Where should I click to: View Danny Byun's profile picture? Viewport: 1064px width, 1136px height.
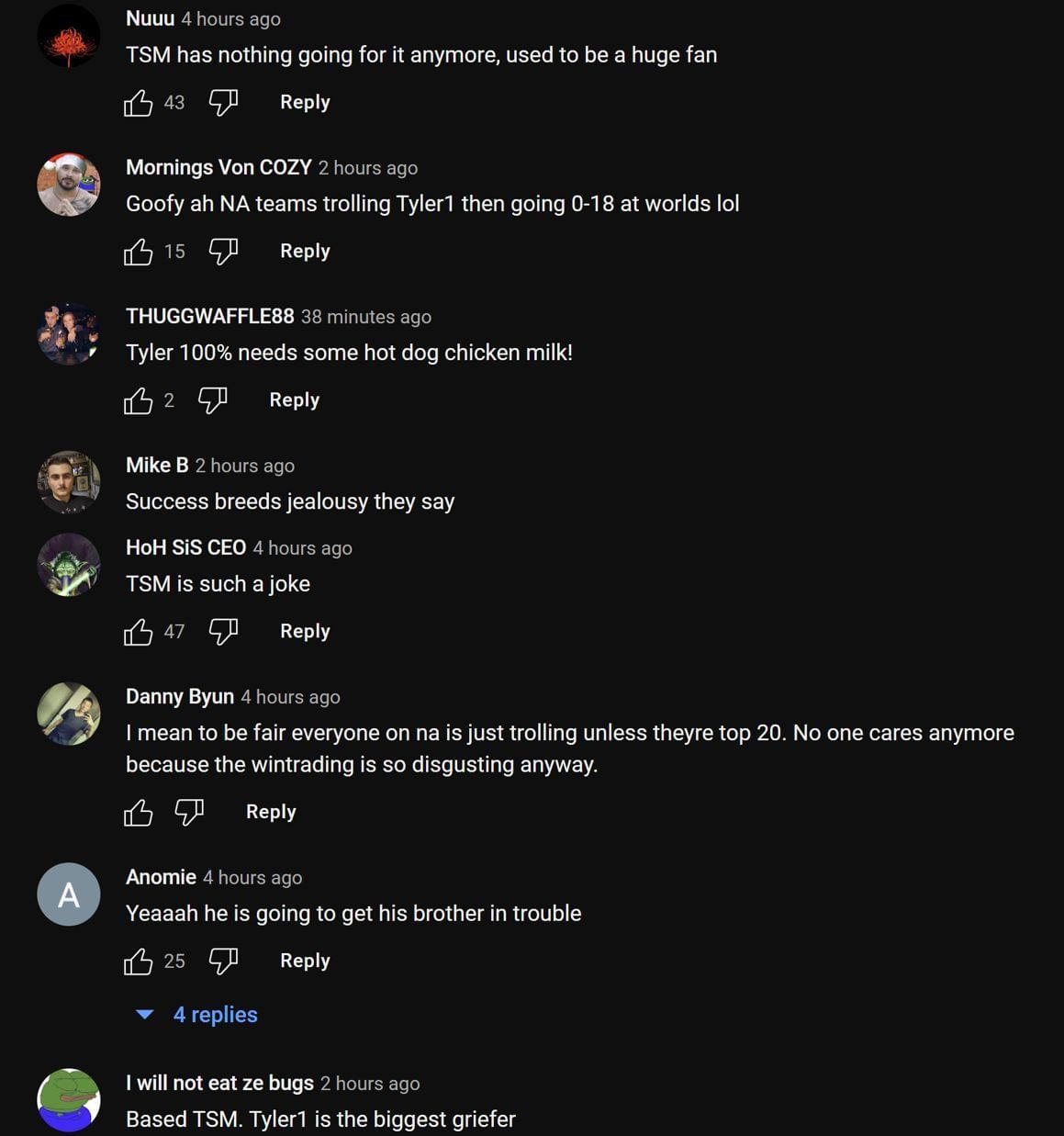[68, 714]
